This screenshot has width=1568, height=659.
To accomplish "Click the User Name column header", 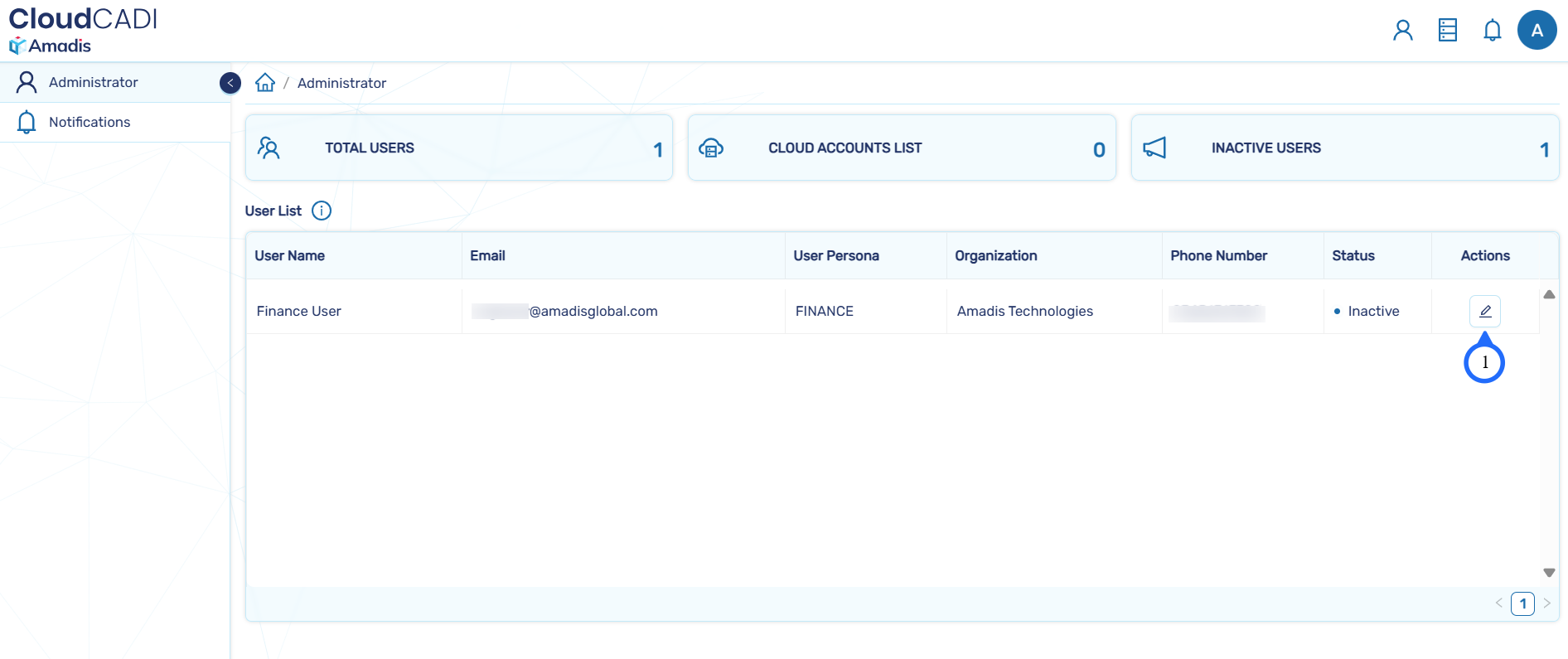I will [290, 255].
